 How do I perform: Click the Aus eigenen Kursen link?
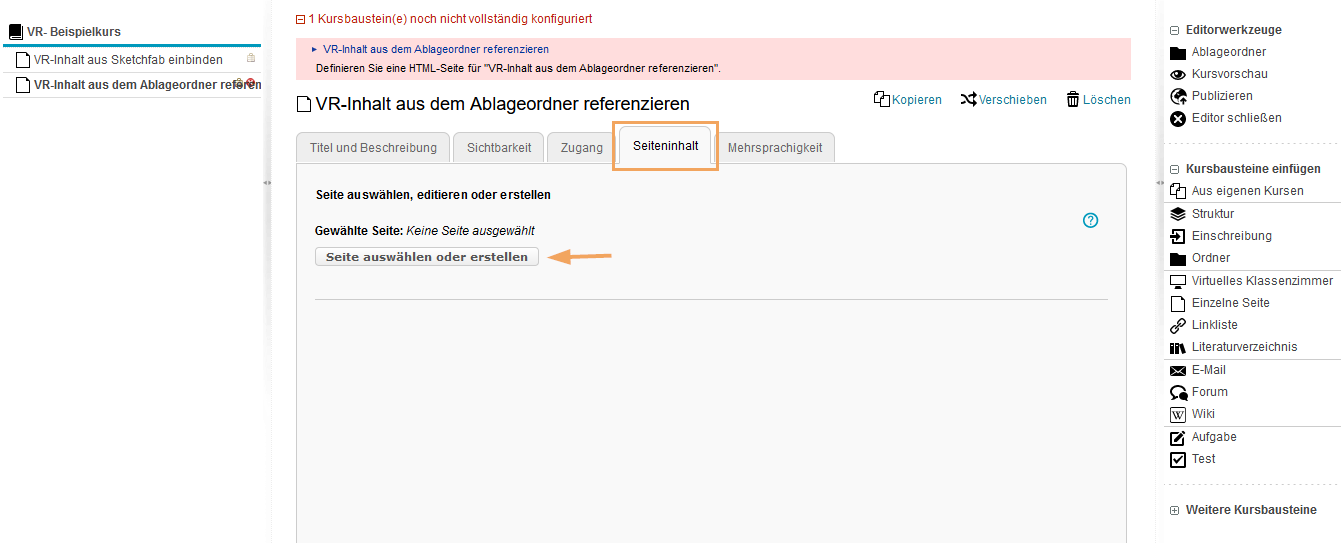1248,191
